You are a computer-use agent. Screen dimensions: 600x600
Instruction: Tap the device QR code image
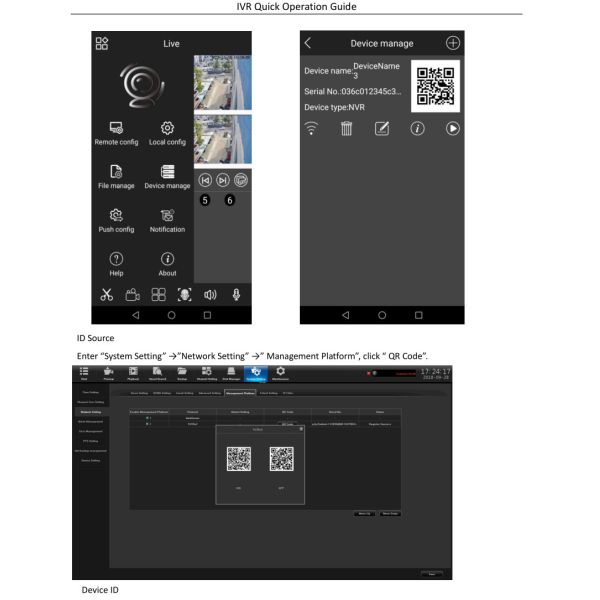click(x=436, y=85)
